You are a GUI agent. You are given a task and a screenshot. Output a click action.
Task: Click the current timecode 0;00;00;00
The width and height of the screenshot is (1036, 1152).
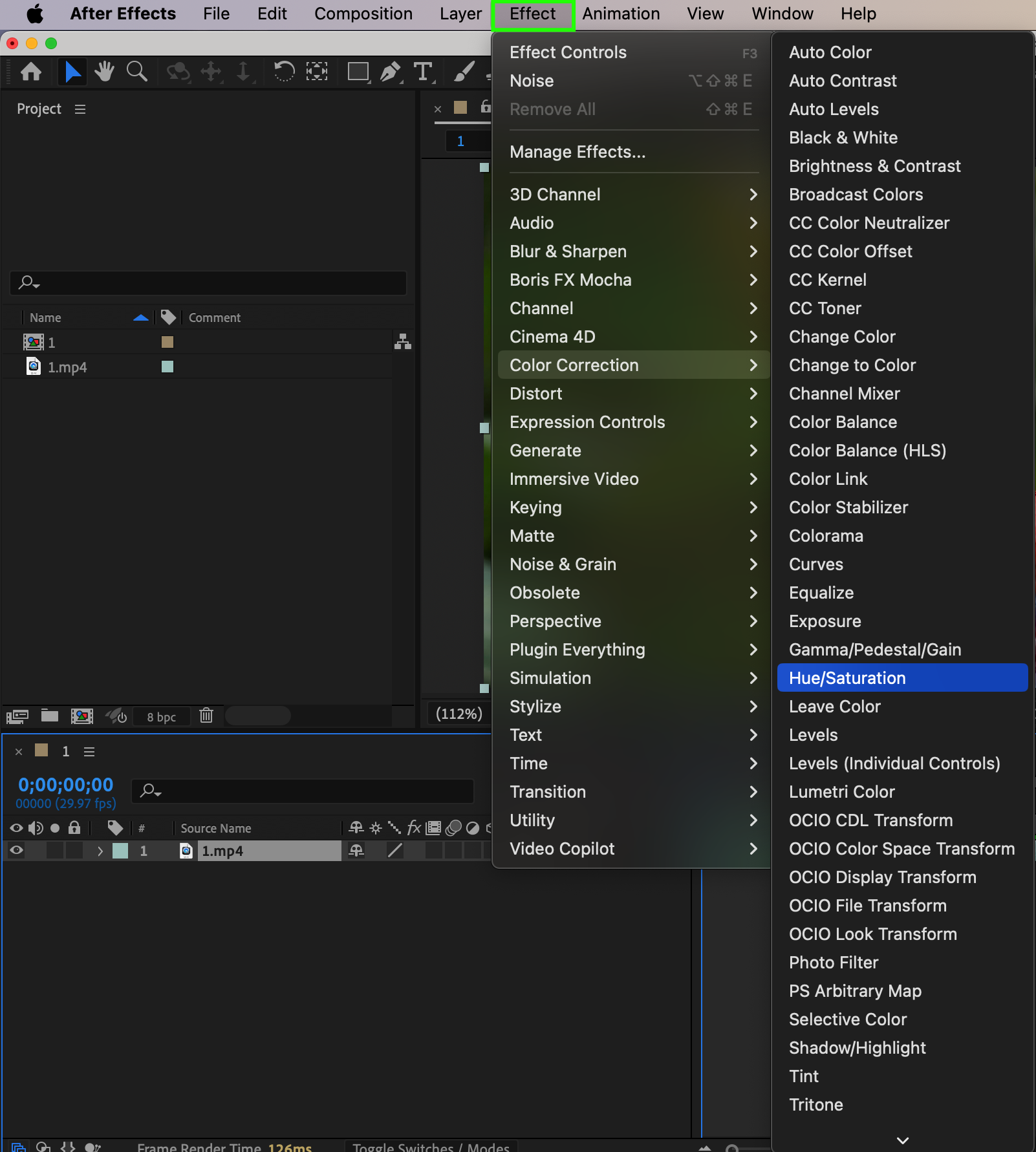point(66,785)
